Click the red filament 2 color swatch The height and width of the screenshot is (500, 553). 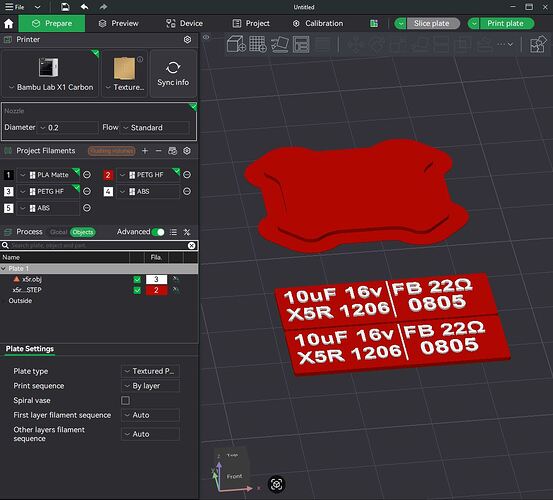click(108, 175)
